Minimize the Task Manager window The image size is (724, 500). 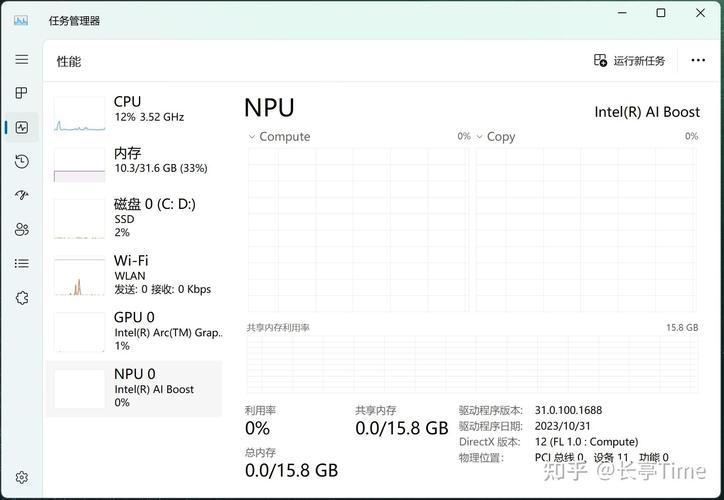pyautogui.click(x=622, y=13)
